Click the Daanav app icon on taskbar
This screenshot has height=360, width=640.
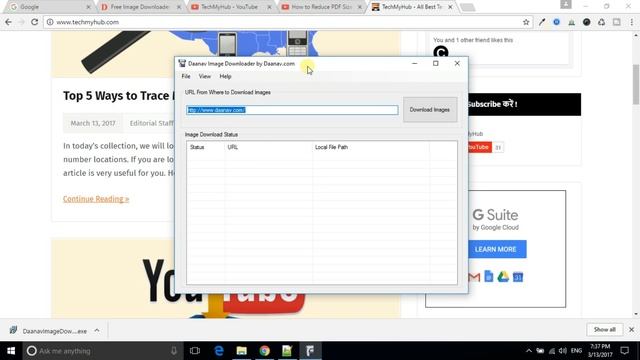tap(310, 351)
